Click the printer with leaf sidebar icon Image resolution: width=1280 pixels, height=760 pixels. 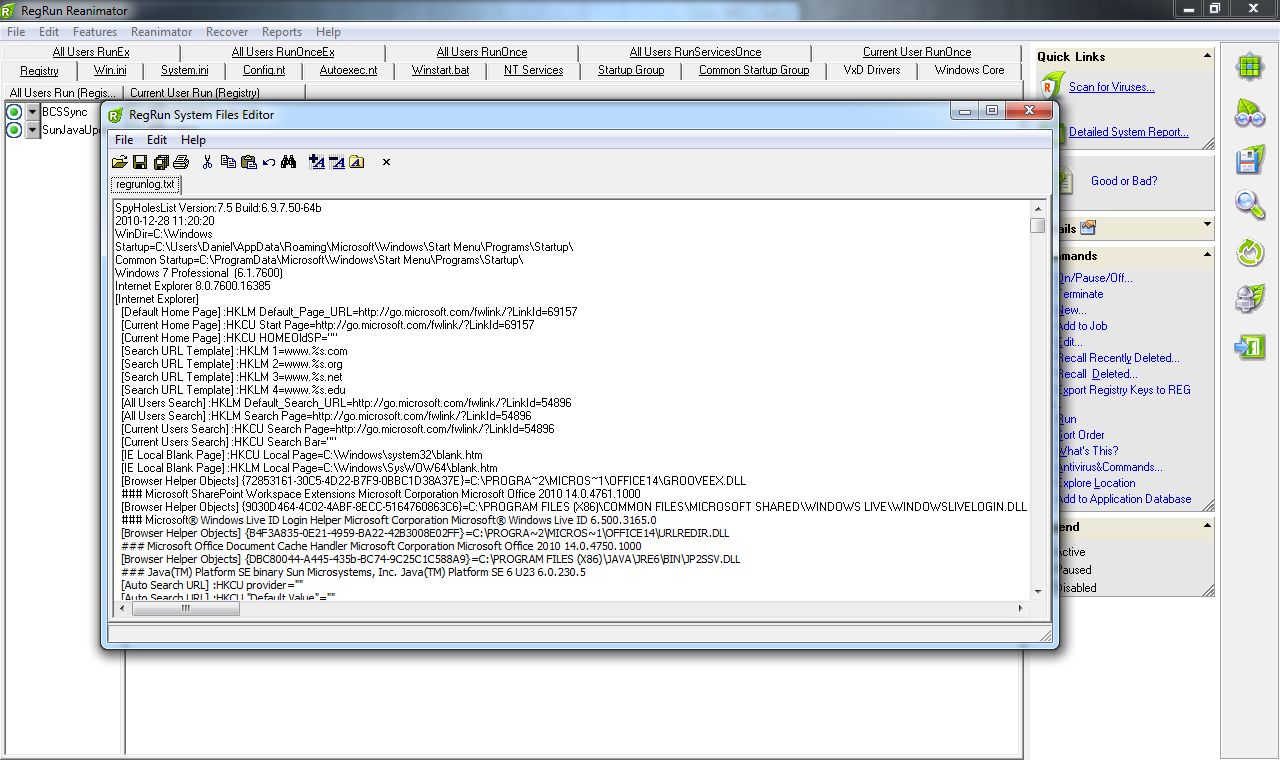pyautogui.click(x=1249, y=298)
